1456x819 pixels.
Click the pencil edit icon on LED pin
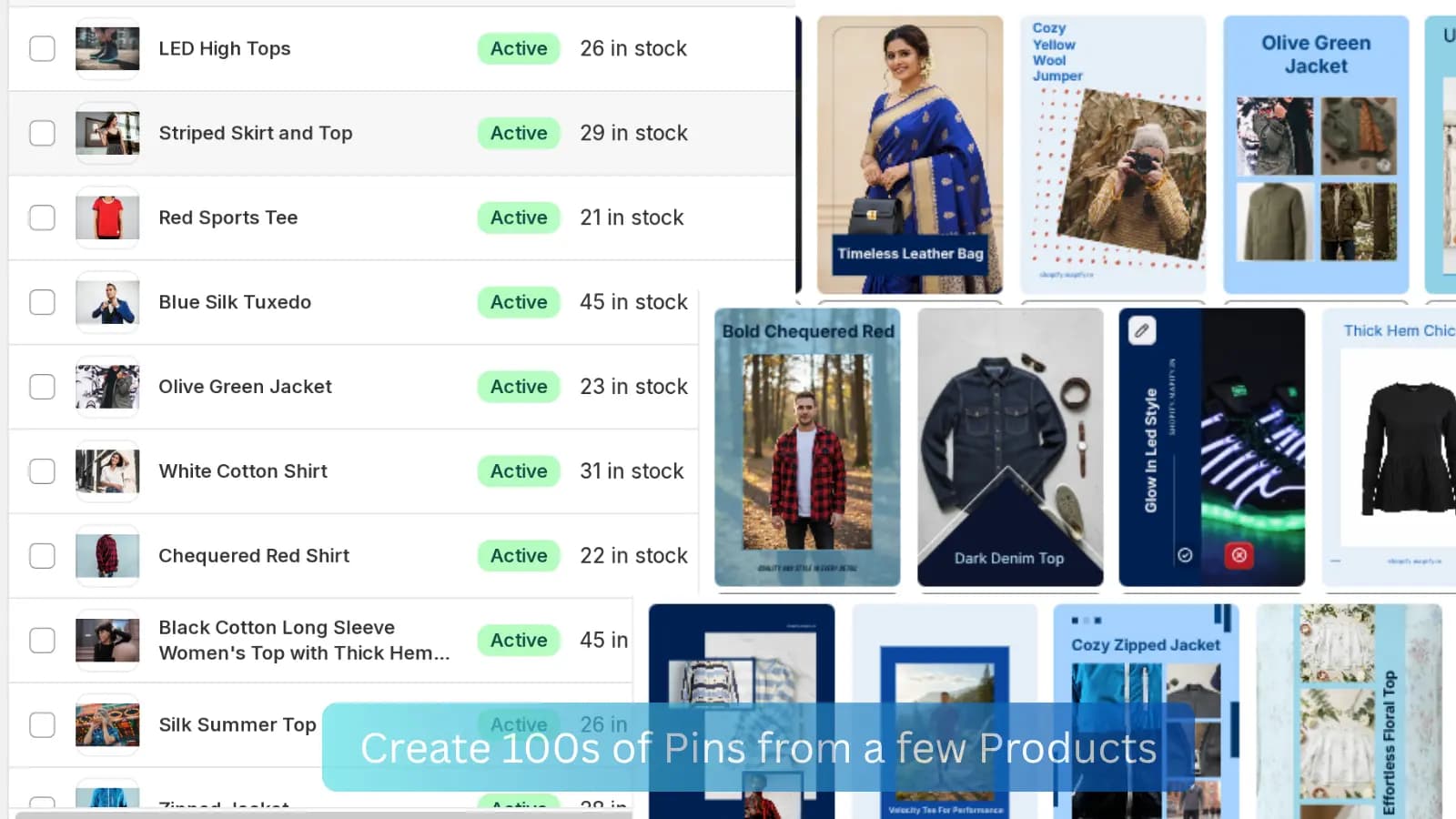(1142, 330)
